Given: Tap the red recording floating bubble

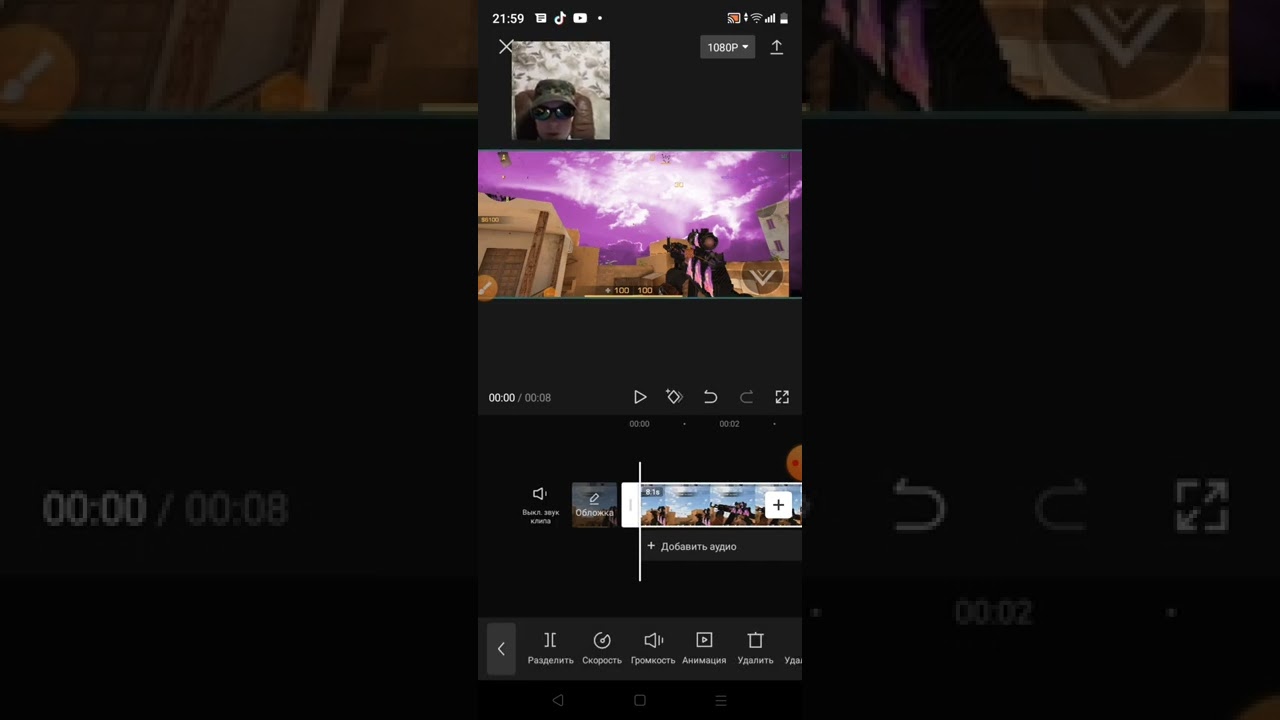Looking at the screenshot, I should (795, 462).
